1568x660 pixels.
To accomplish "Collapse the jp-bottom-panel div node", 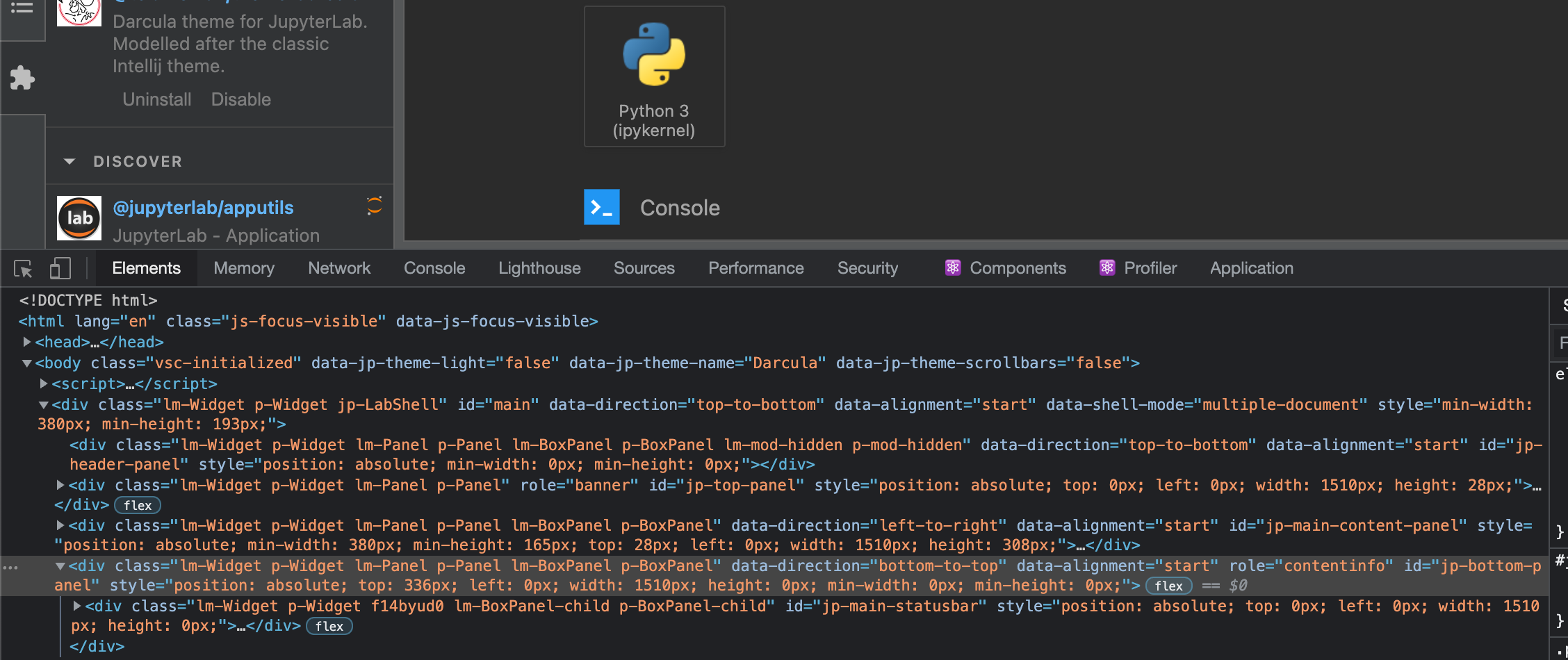I will point(60,566).
